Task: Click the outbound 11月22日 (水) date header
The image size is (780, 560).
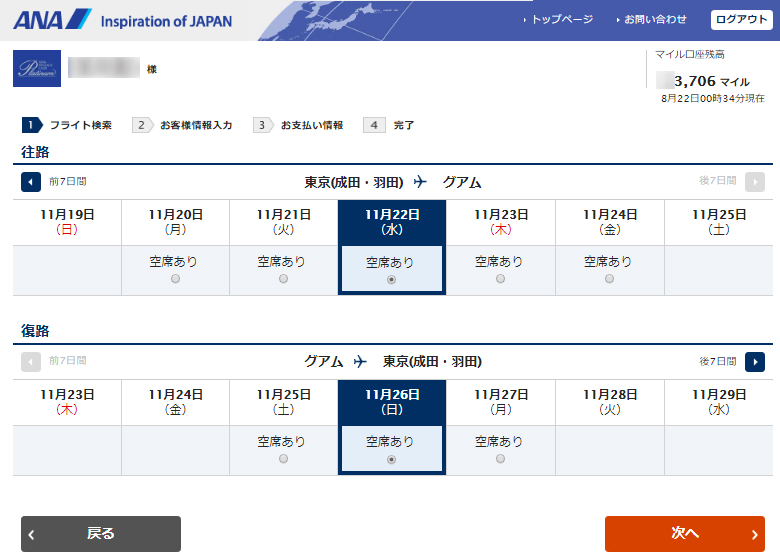Action: tap(392, 221)
